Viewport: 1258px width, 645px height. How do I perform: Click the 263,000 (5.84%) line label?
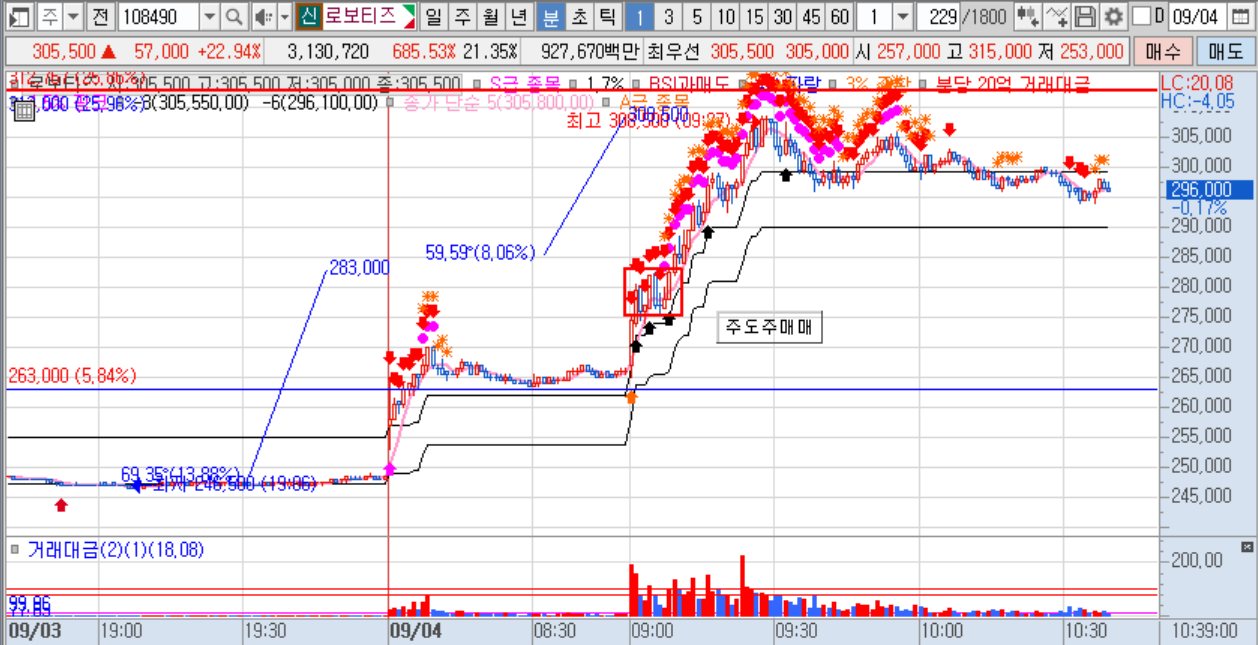pyautogui.click(x=72, y=376)
